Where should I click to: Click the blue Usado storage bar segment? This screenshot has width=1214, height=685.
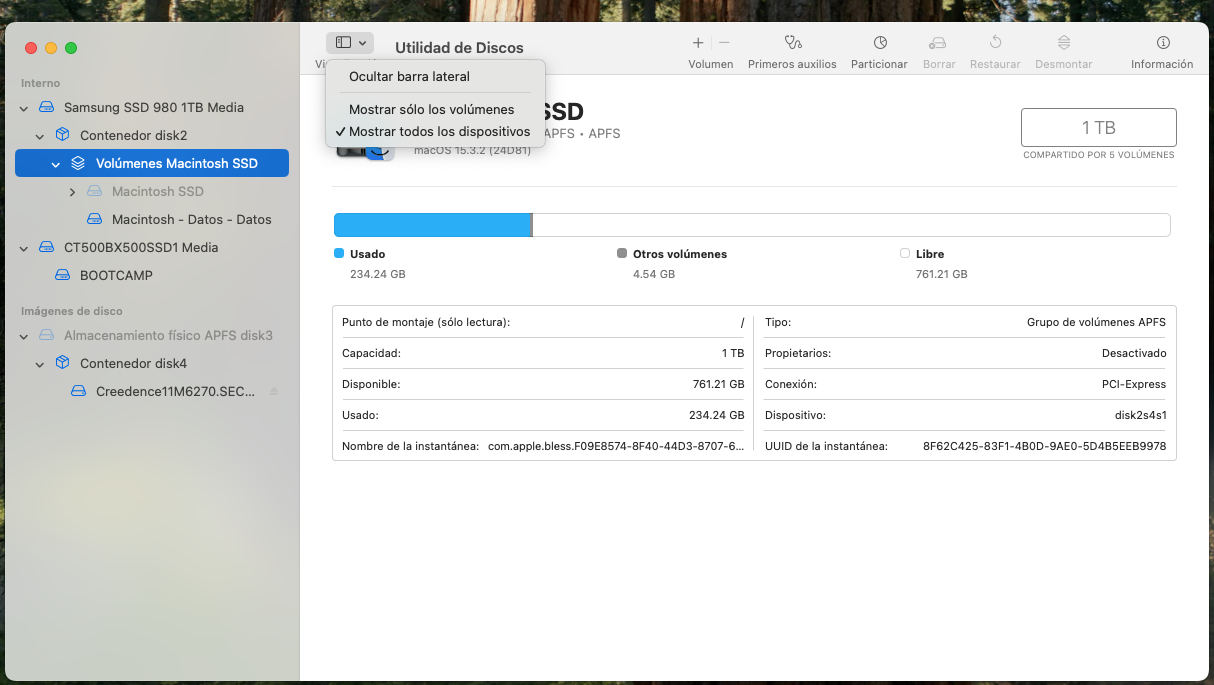(x=430, y=225)
